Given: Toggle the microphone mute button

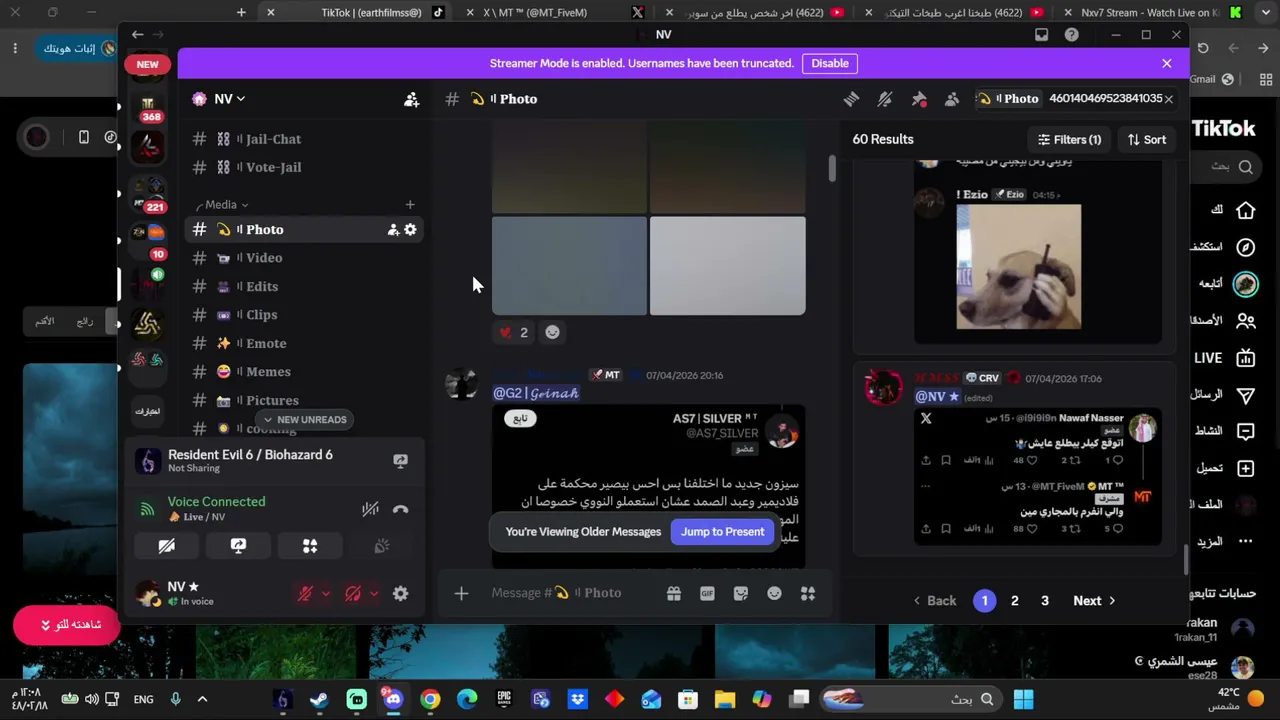Looking at the screenshot, I should (x=306, y=594).
